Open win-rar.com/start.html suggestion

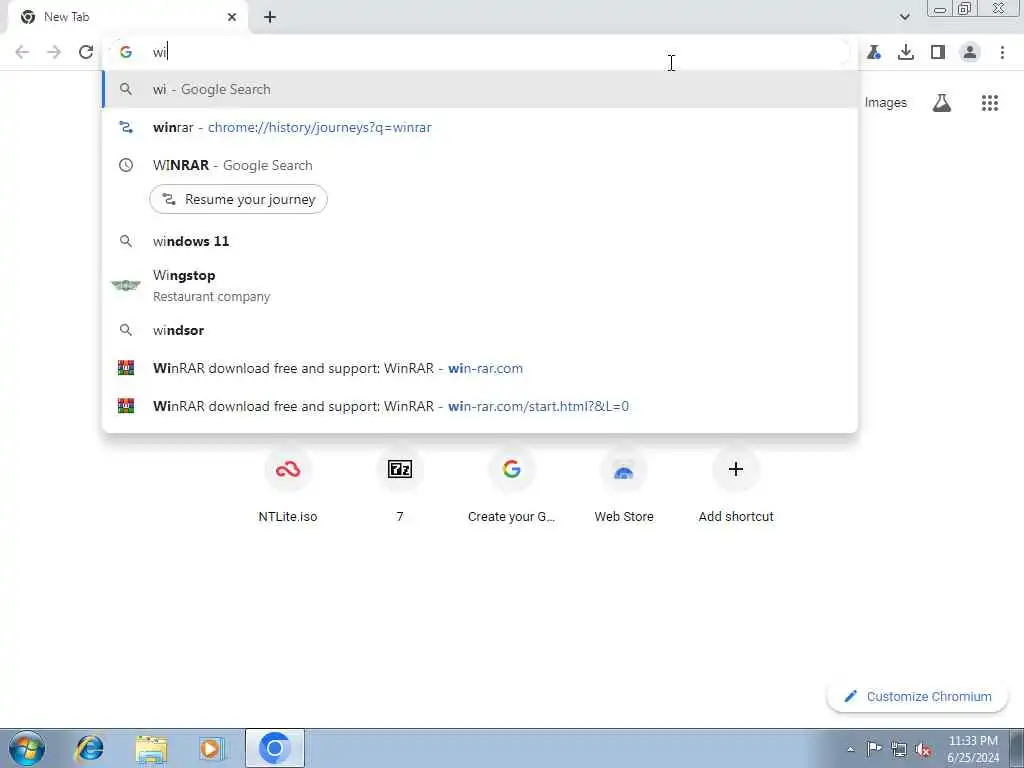pos(480,406)
